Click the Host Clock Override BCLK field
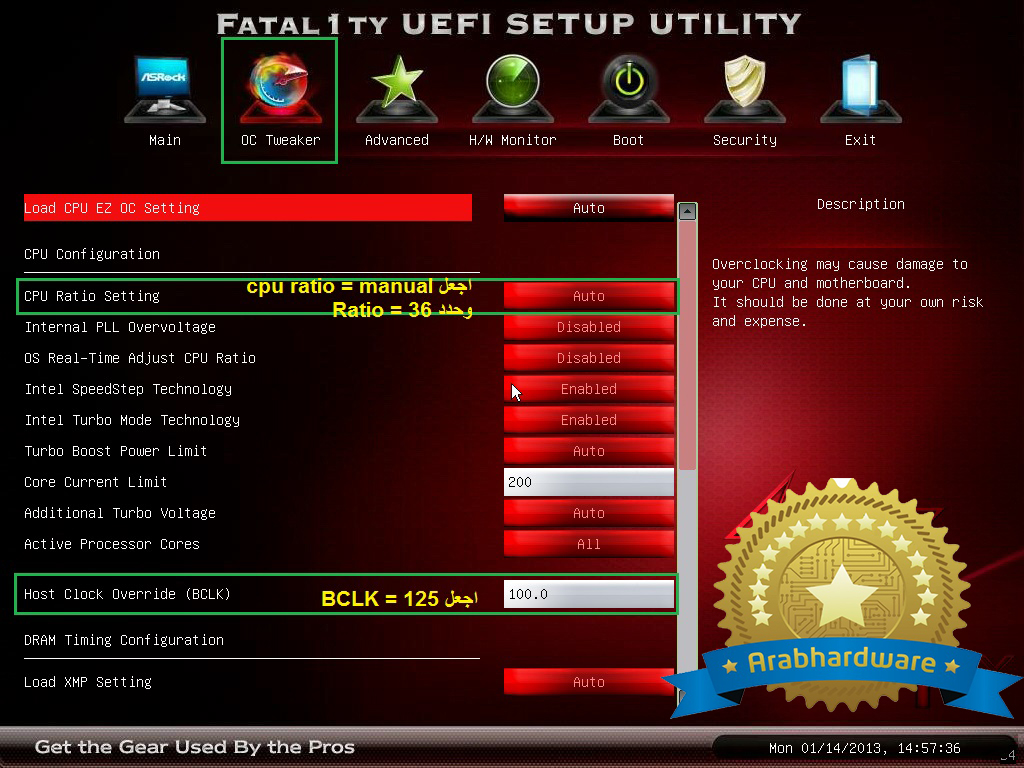Screen dimensions: 1024x768 coord(588,594)
